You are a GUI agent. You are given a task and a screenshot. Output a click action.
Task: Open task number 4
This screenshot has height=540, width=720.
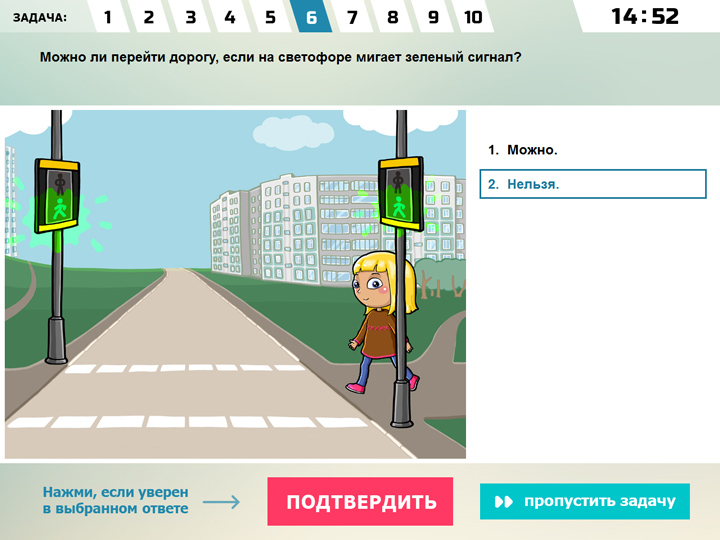230,17
